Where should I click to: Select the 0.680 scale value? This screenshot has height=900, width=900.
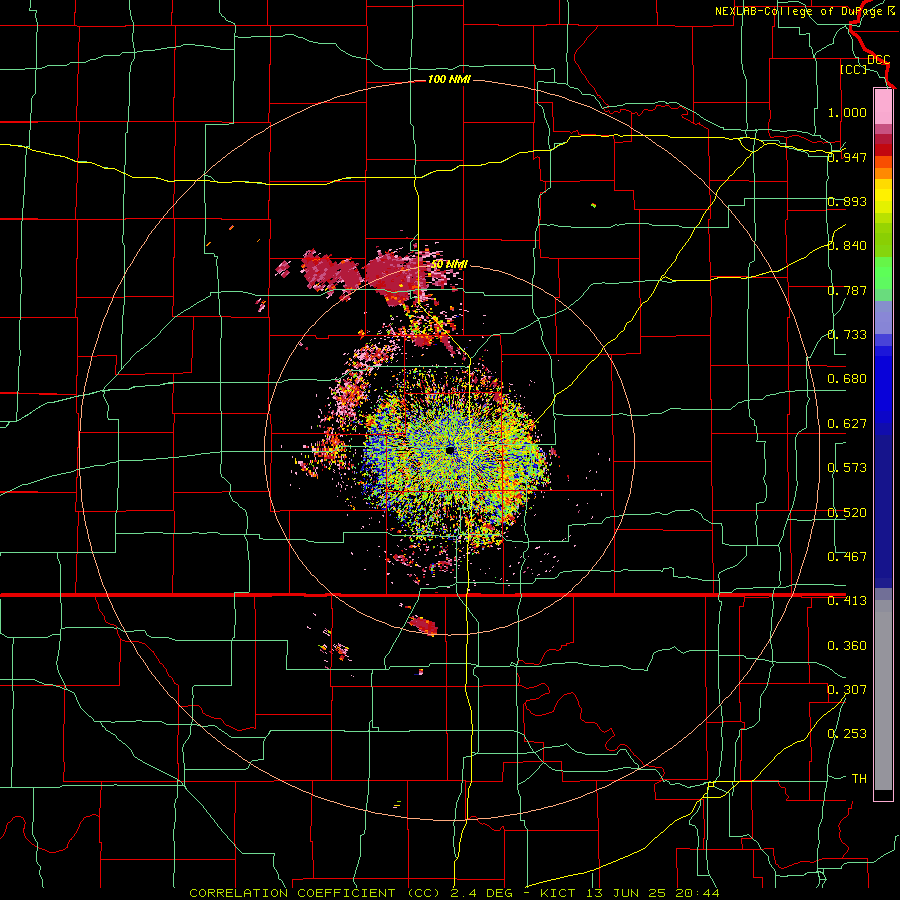click(847, 379)
